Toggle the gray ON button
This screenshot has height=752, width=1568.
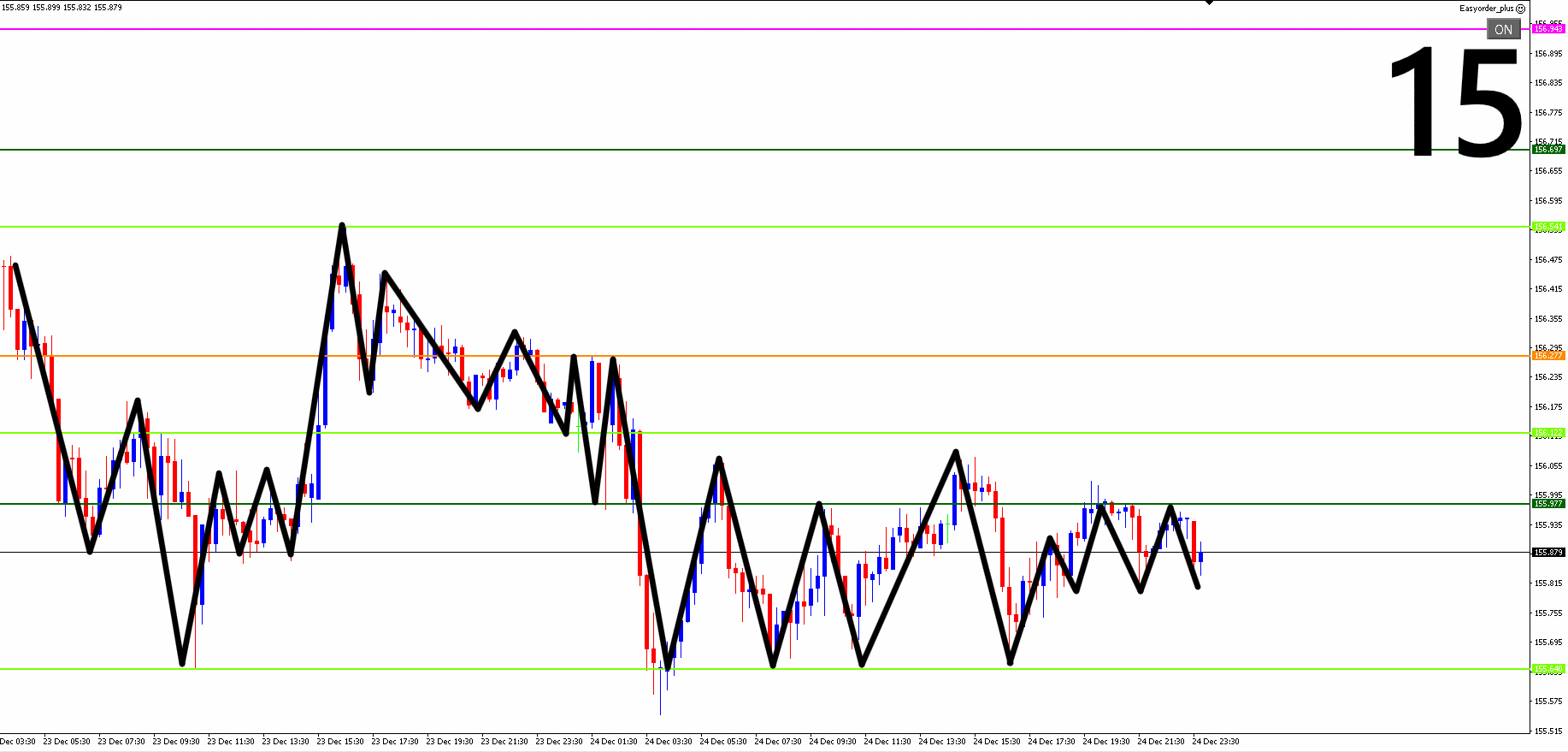pyautogui.click(x=1504, y=29)
